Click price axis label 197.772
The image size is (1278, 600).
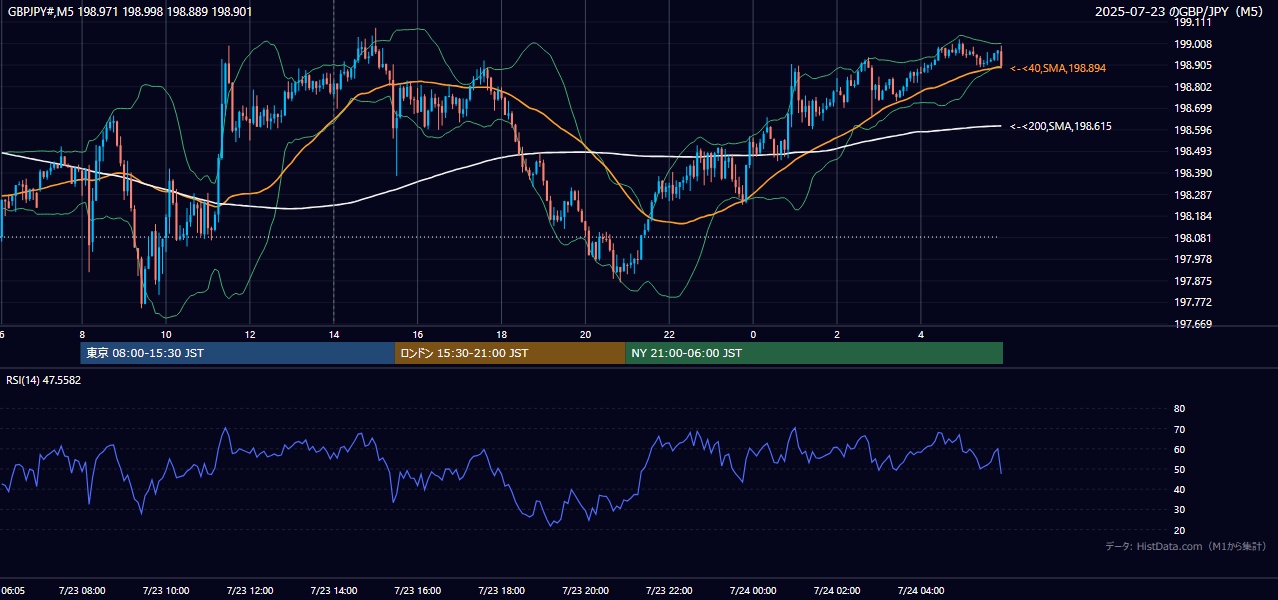click(x=1193, y=302)
